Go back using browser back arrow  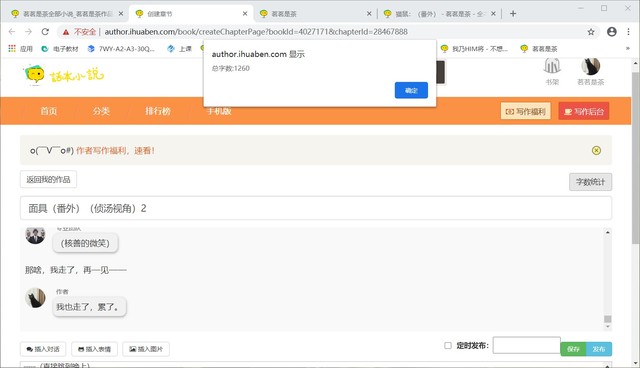coord(12,31)
